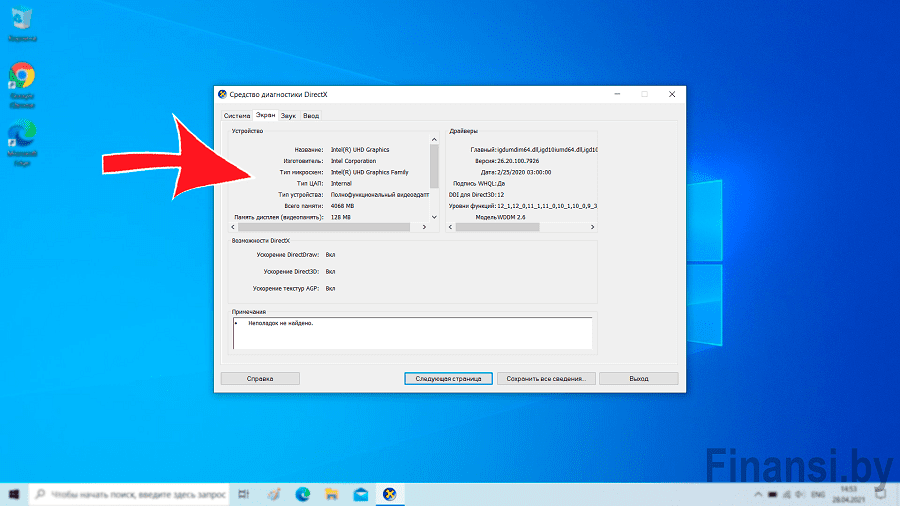Click the Ускорение текстур AGP Вкл value

tap(331, 289)
